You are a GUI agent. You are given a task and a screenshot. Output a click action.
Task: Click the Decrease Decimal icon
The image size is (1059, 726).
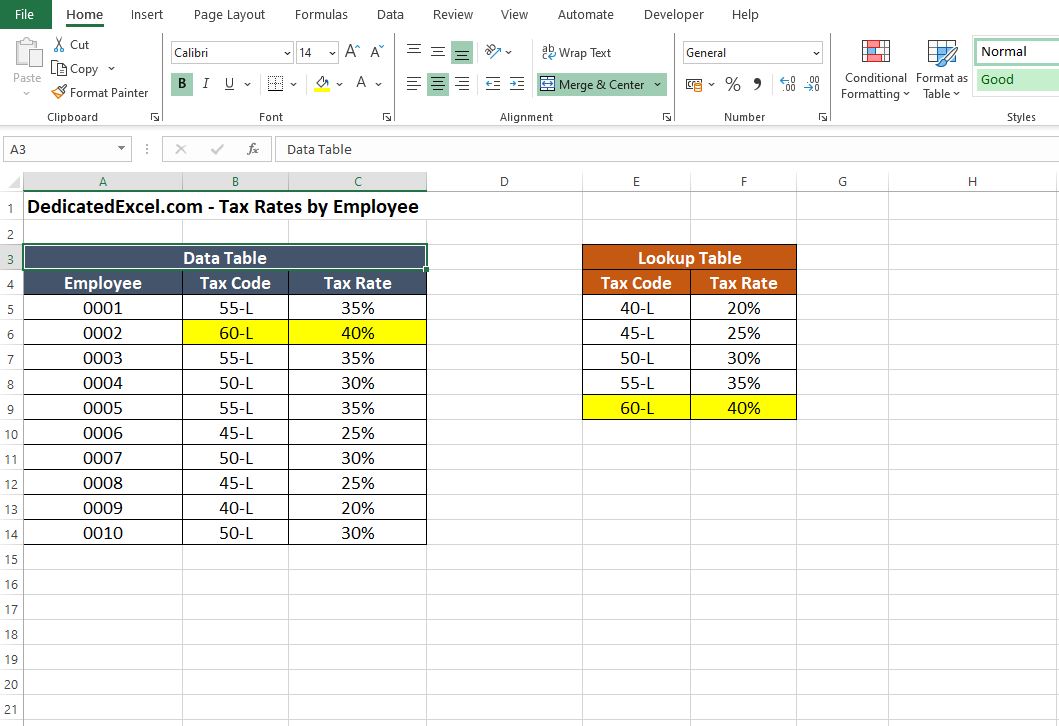[x=812, y=85]
